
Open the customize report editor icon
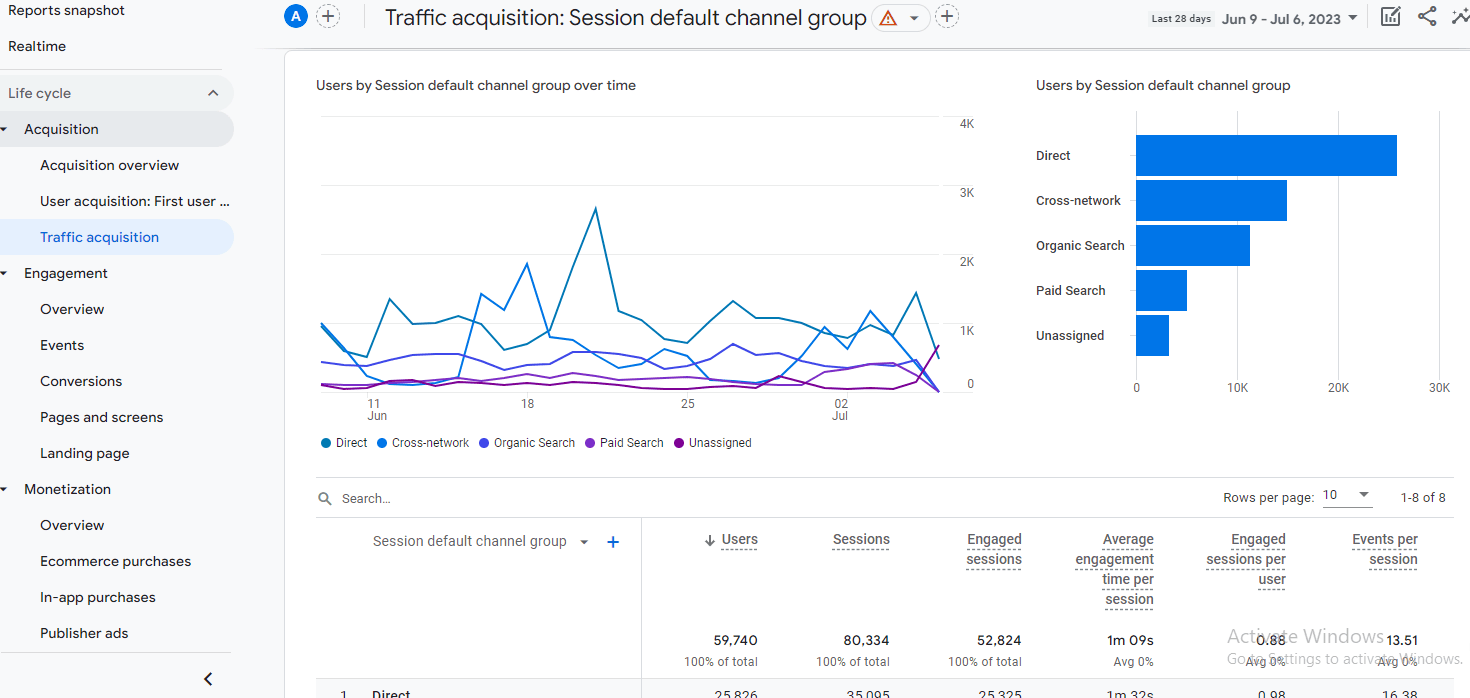[x=1390, y=17]
